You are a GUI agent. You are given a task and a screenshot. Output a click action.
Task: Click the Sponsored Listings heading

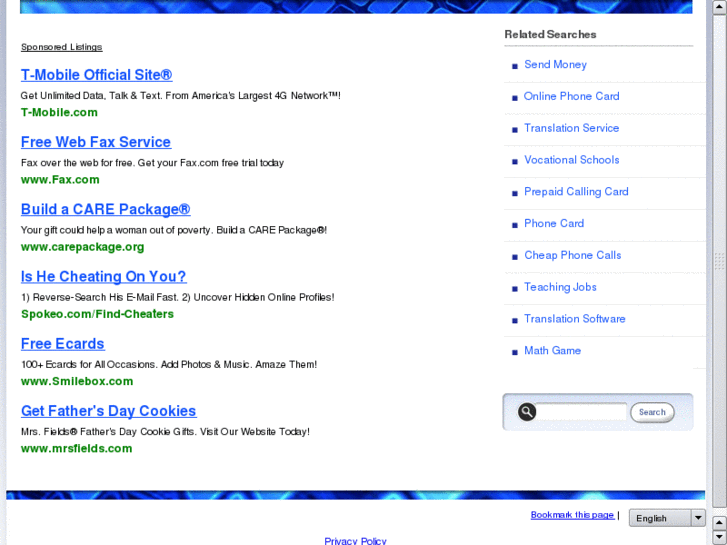point(62,47)
